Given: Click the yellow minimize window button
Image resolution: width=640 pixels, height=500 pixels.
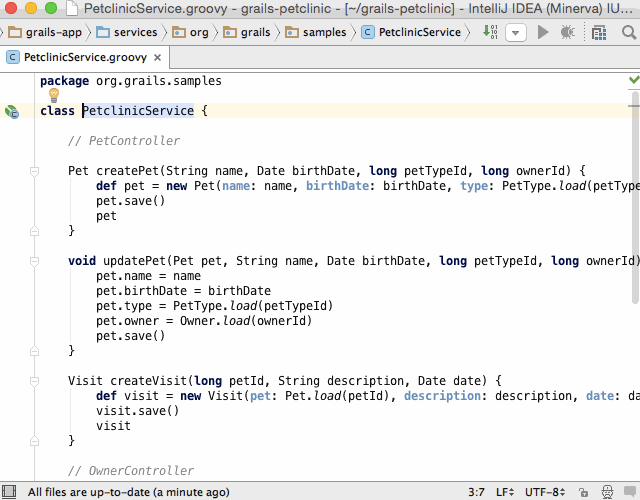Looking at the screenshot, I should tap(31, 7).
